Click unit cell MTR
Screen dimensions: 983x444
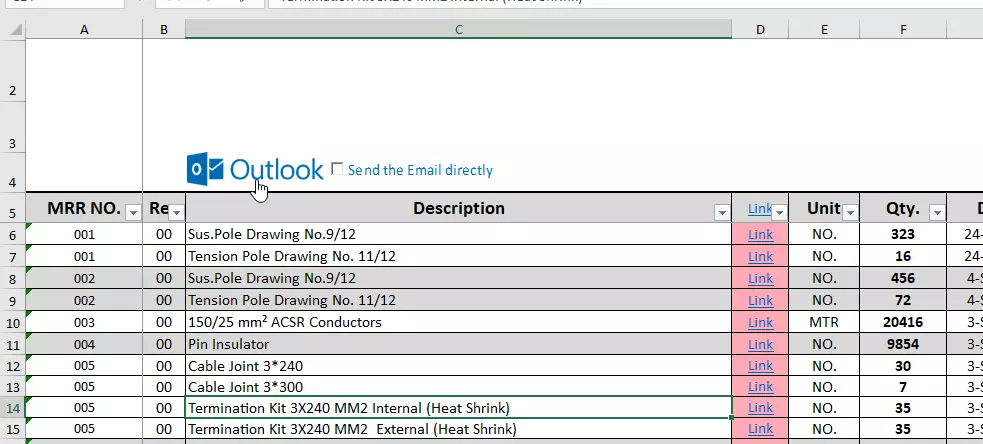(824, 322)
